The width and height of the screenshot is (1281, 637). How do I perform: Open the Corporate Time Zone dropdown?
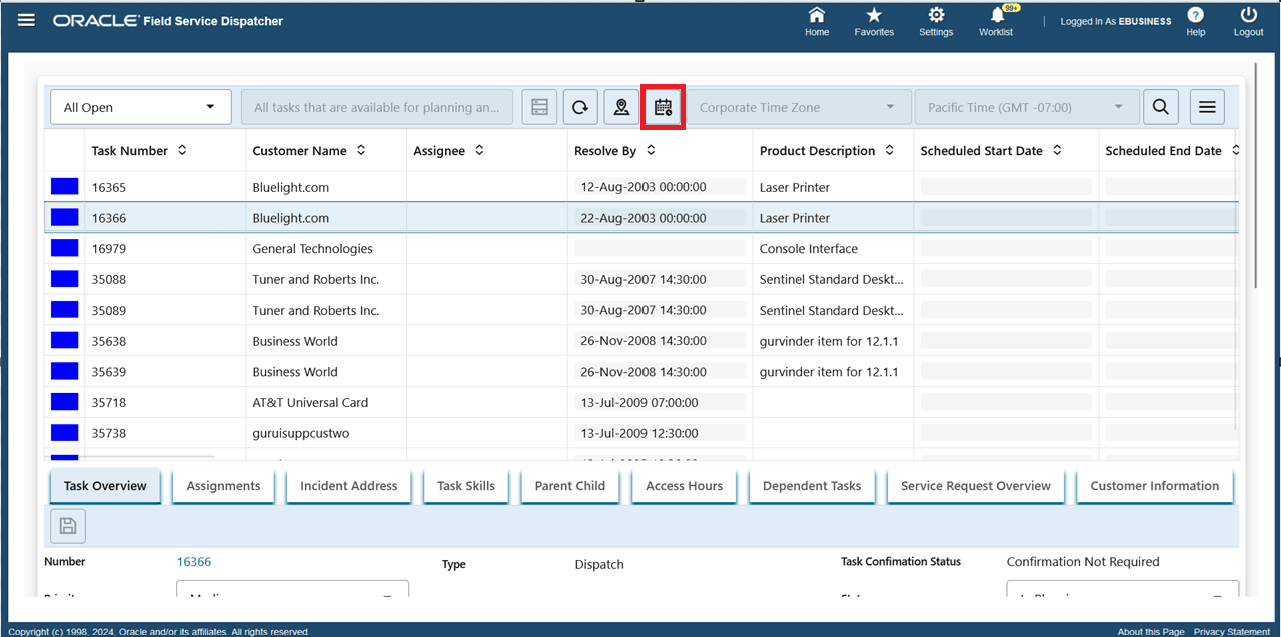[797, 107]
